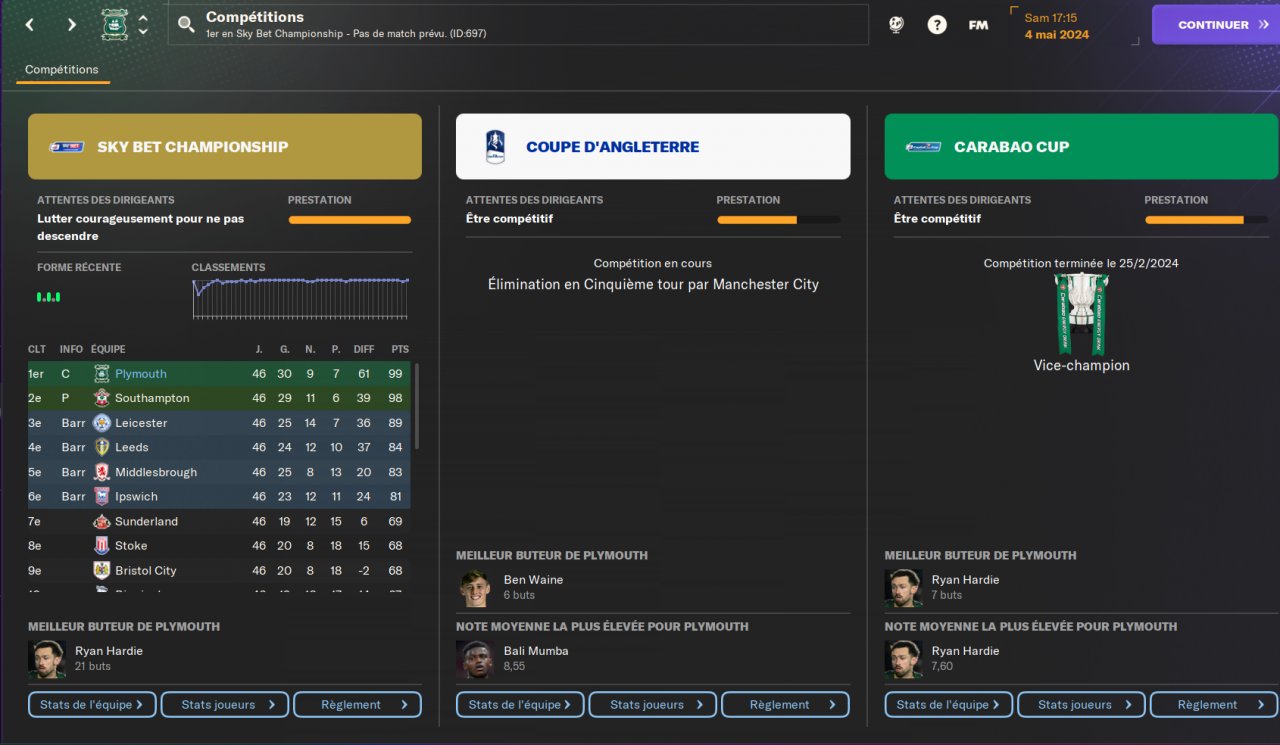Open the Bristol City team name
Image resolution: width=1280 pixels, height=745 pixels.
(146, 570)
